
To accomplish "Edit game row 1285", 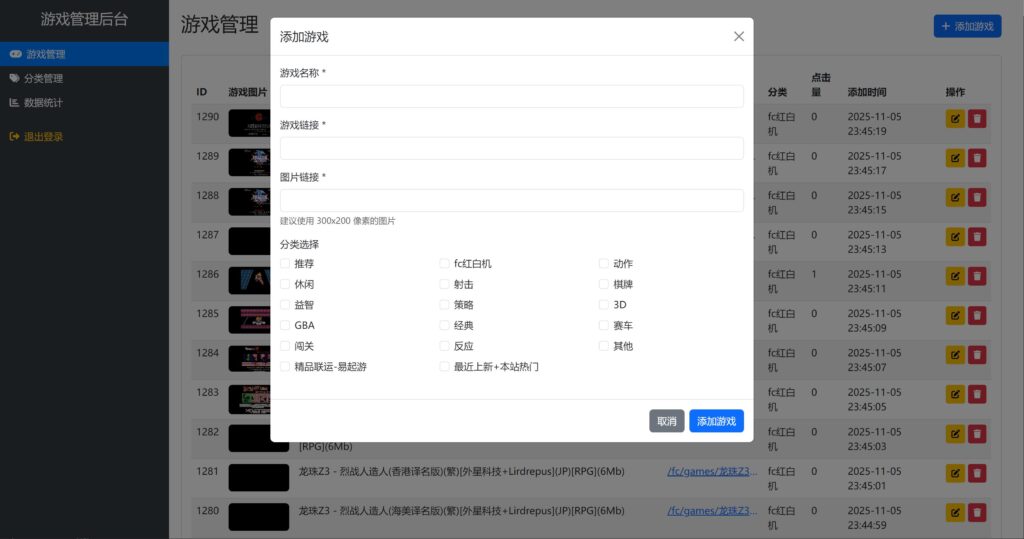I will (955, 316).
